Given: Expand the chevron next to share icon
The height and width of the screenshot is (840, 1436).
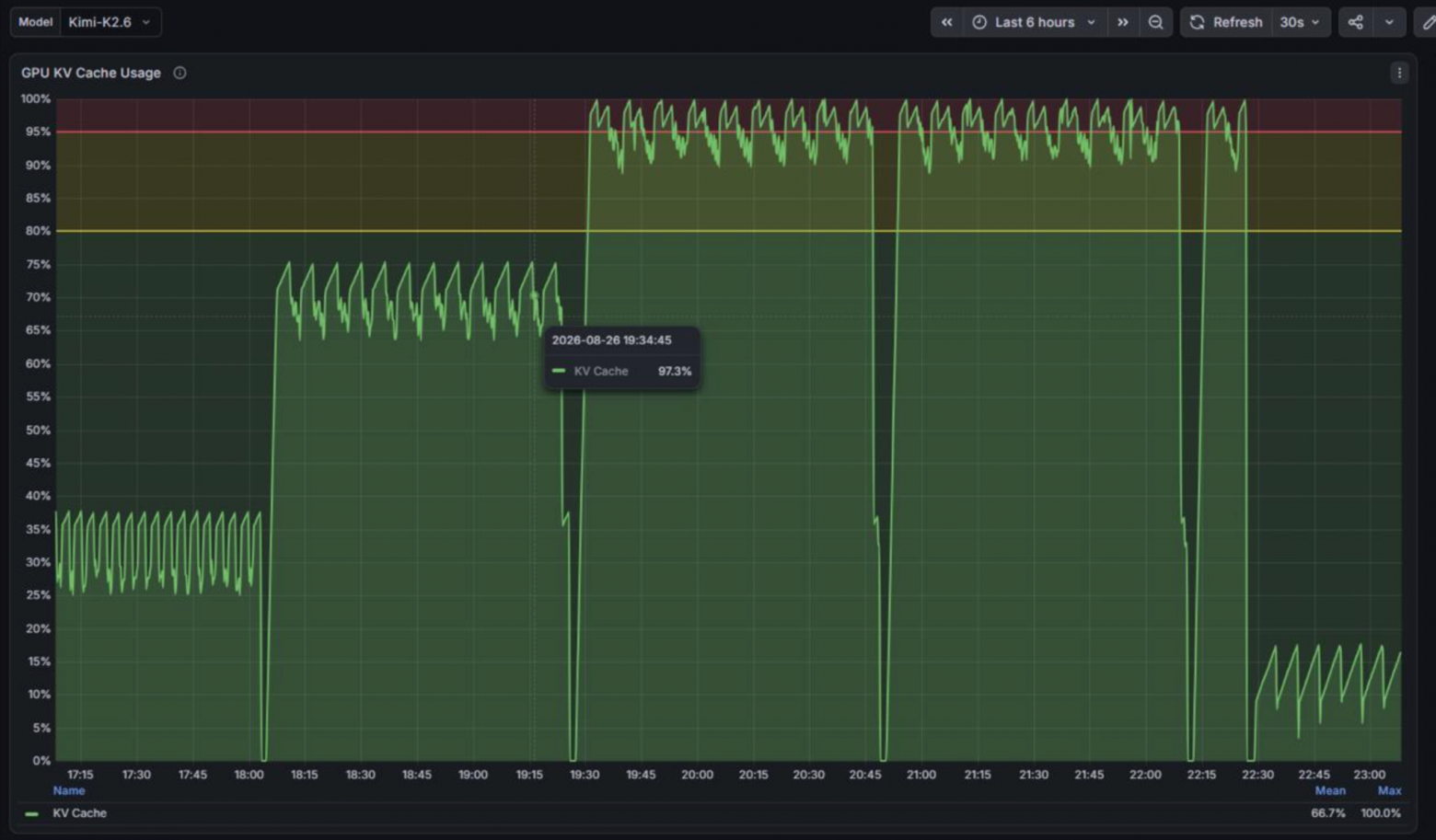Looking at the screenshot, I should [1389, 22].
